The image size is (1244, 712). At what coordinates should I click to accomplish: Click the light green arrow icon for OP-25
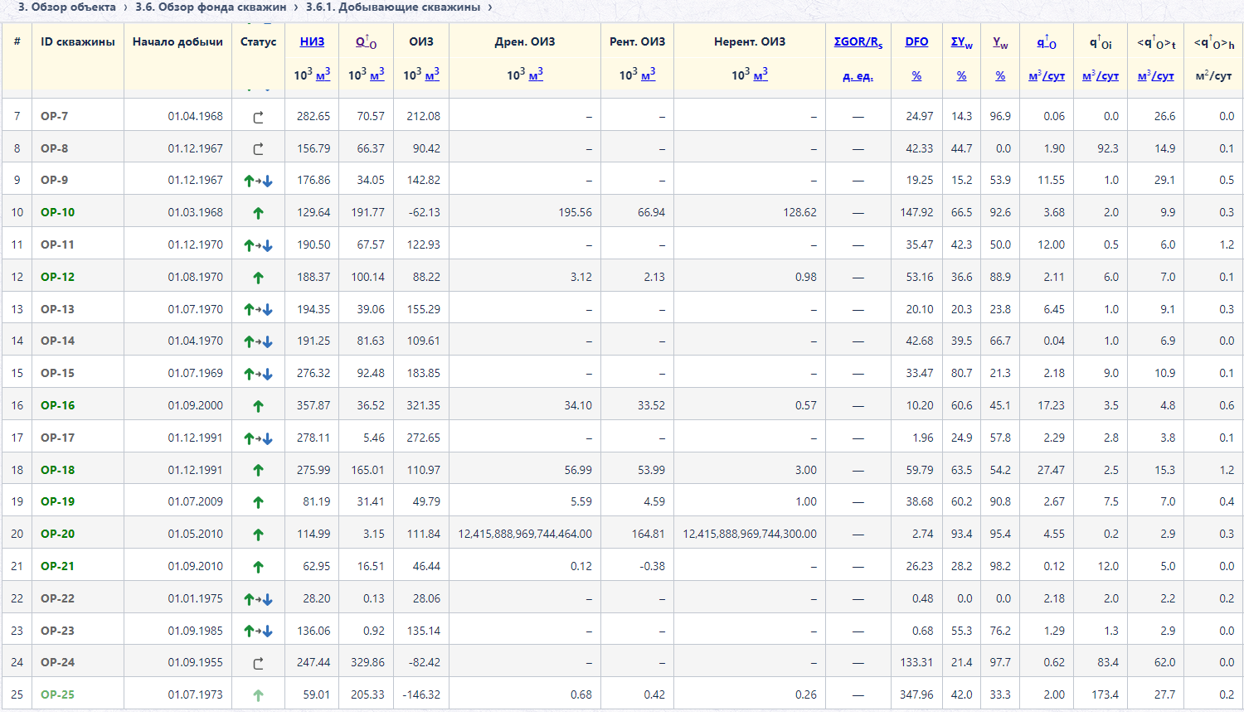[258, 695]
